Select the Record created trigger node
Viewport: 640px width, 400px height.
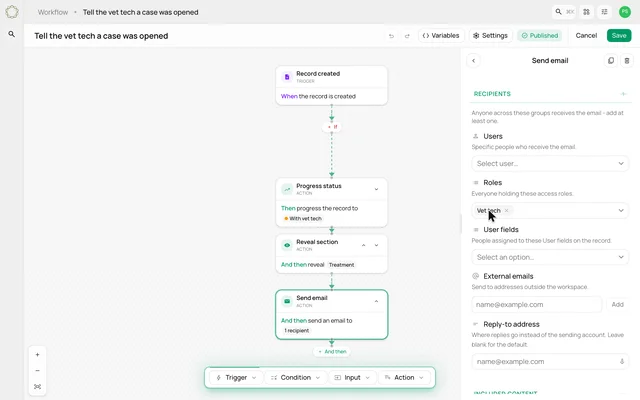(x=331, y=85)
